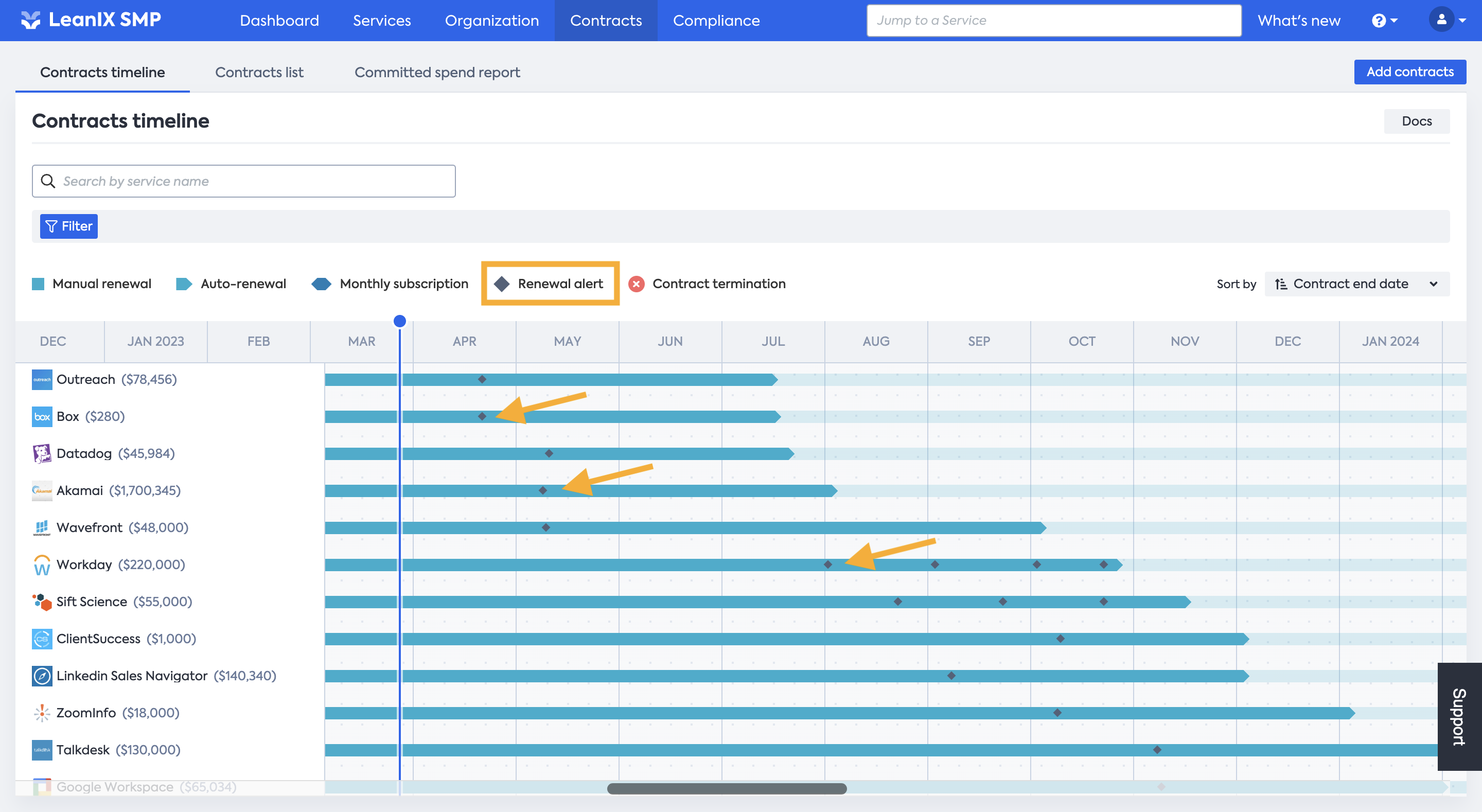Toggle the Monthly subscription legend item
Image resolution: width=1482 pixels, height=812 pixels.
point(390,284)
